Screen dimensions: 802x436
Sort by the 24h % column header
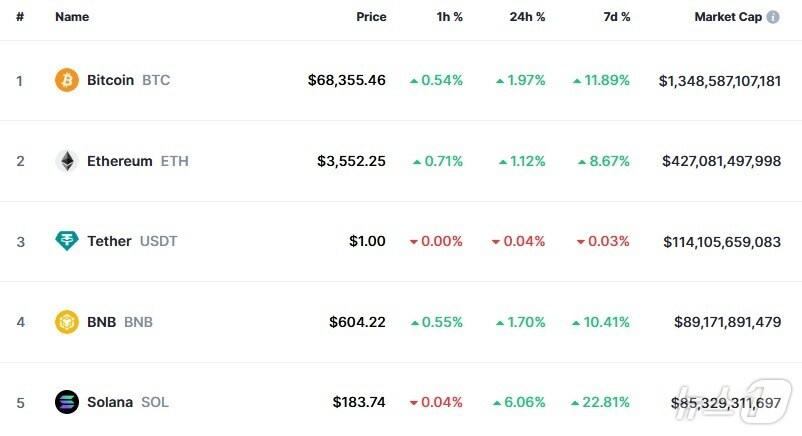525,18
